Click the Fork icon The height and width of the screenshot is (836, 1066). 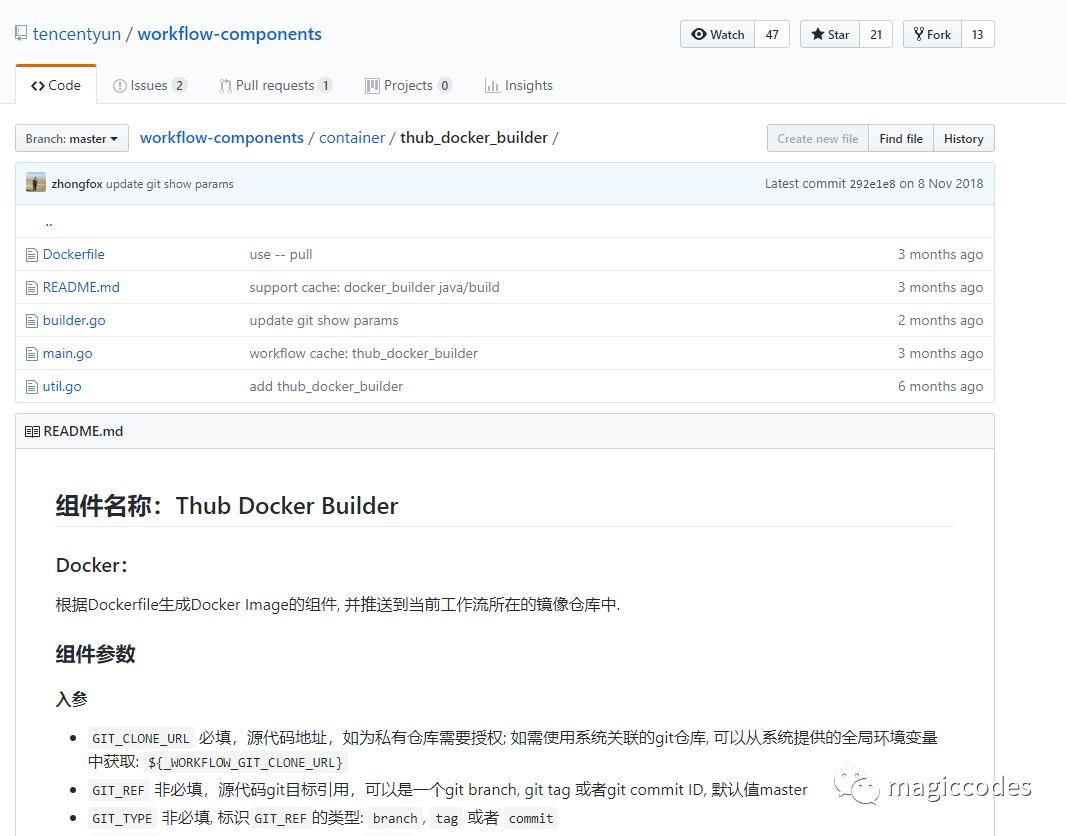[x=918, y=35]
